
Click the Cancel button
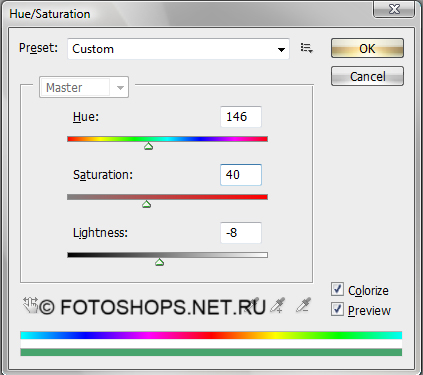367,76
